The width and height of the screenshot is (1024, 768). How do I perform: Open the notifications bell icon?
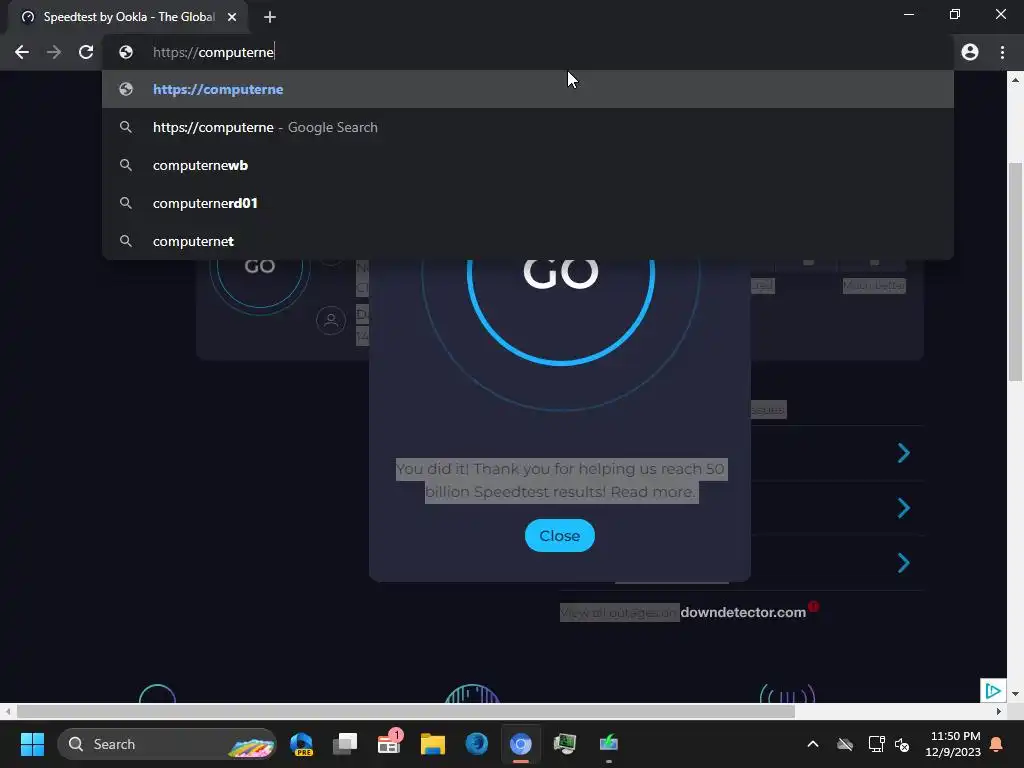pyautogui.click(x=997, y=744)
